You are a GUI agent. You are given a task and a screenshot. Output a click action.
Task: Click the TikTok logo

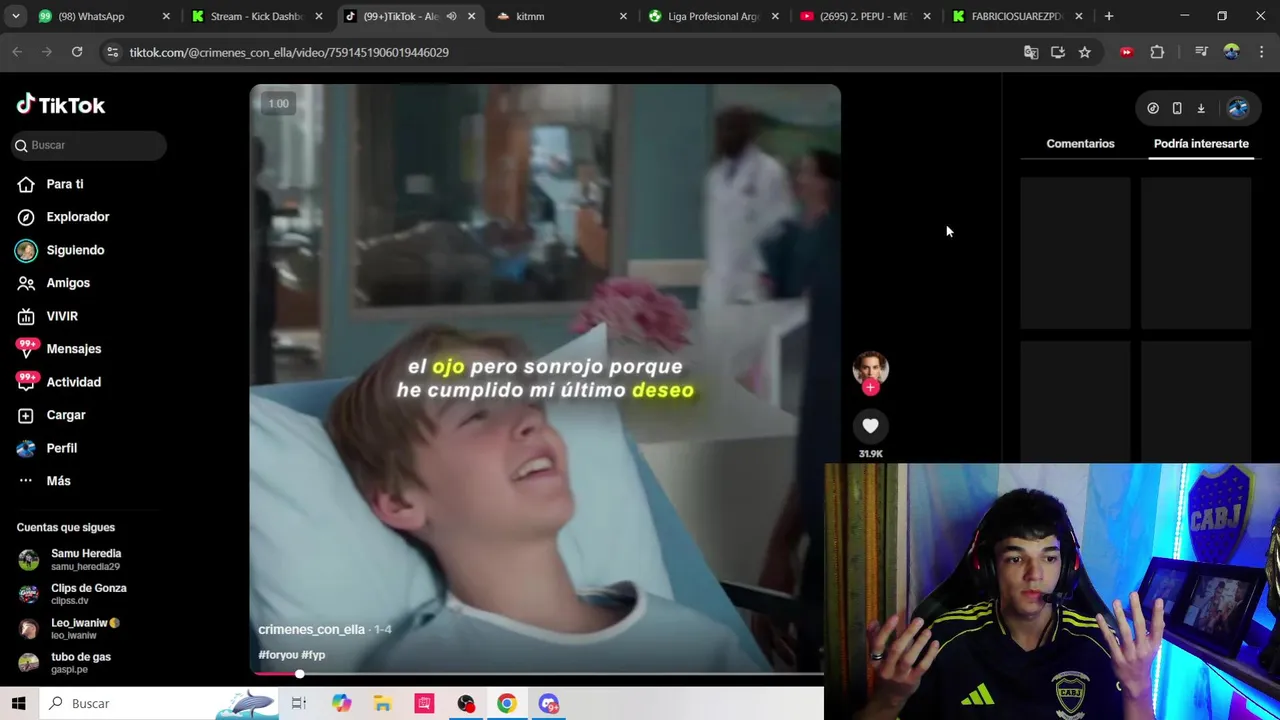(x=60, y=104)
